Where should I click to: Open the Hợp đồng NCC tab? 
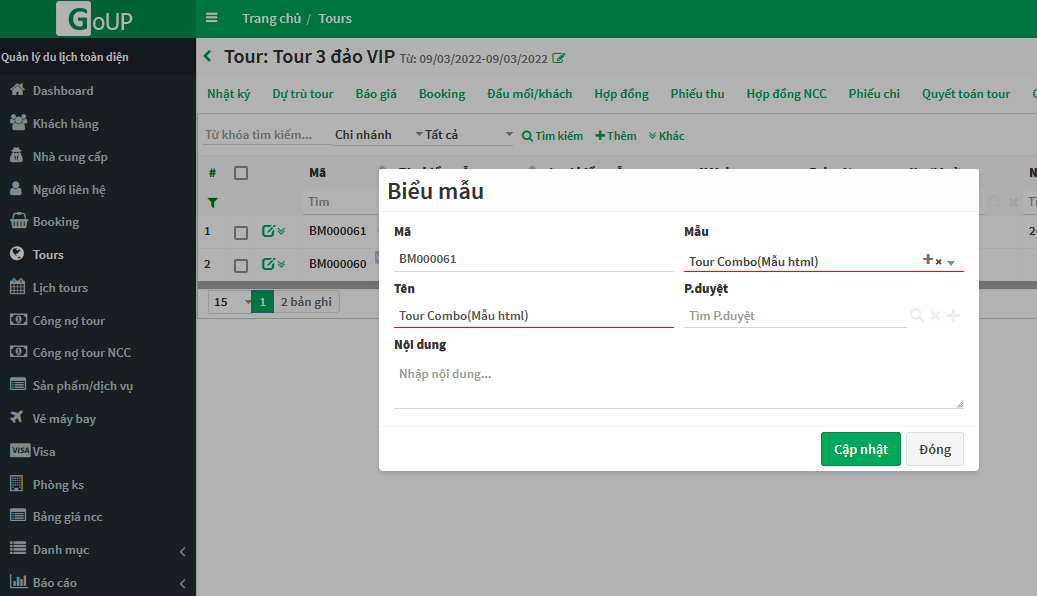[x=786, y=94]
